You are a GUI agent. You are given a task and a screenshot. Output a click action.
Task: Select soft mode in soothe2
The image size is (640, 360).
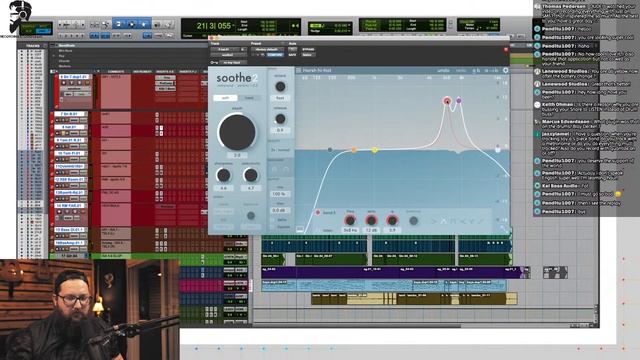coord(225,98)
